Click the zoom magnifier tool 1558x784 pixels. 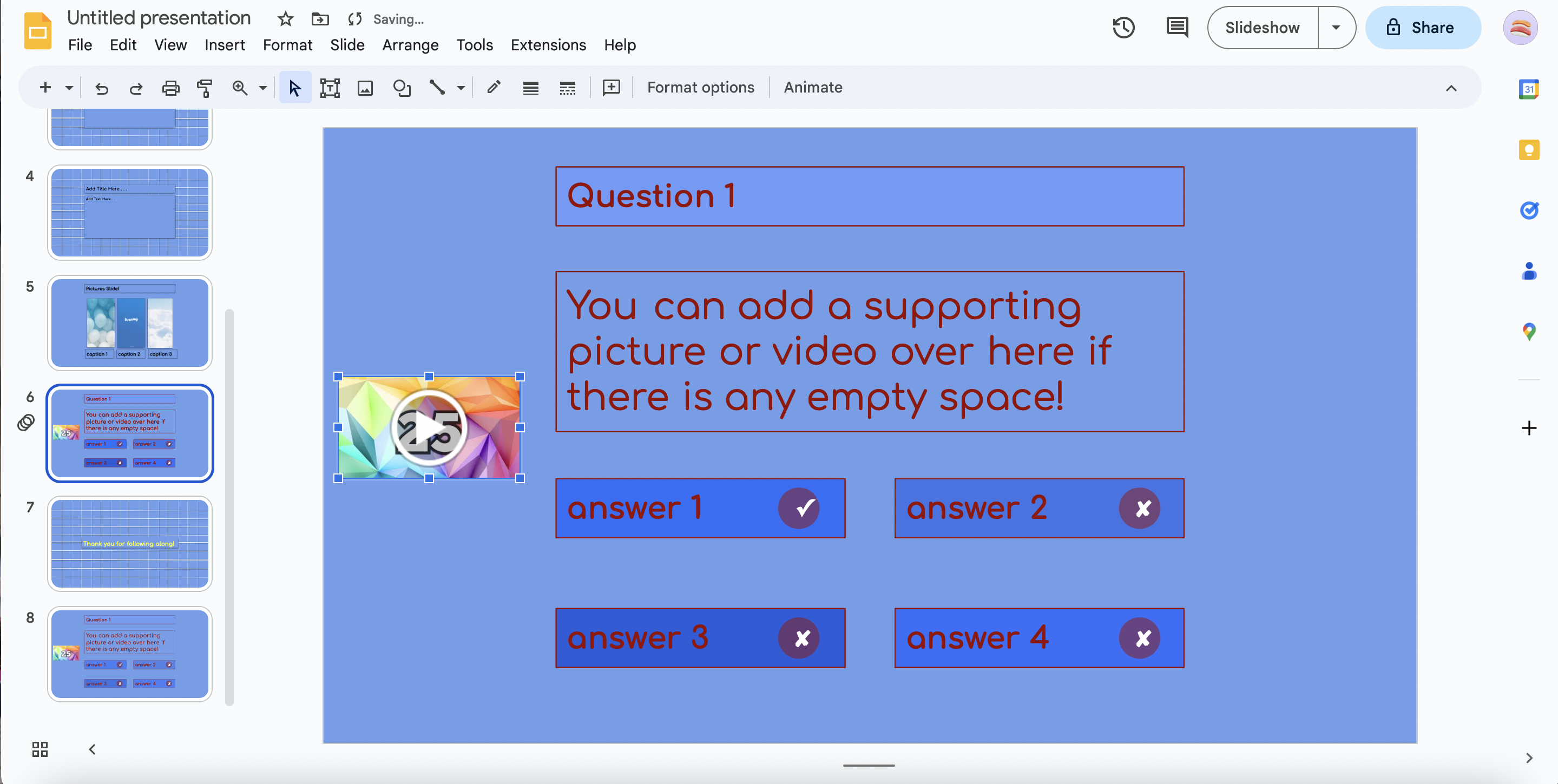point(240,88)
